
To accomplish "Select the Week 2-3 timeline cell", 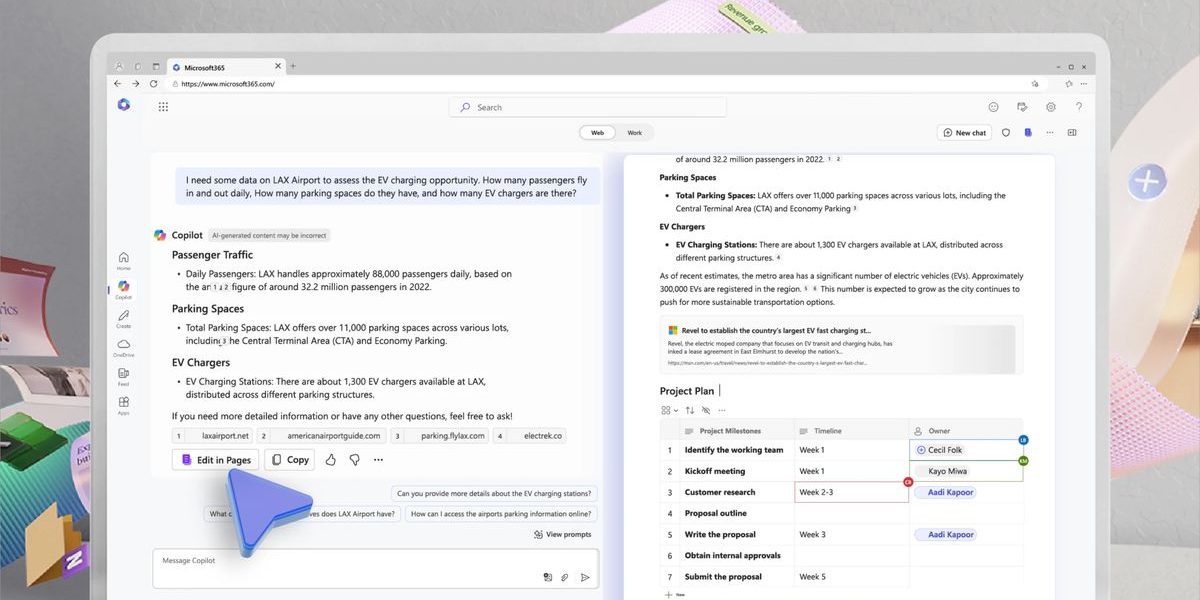I will point(851,492).
